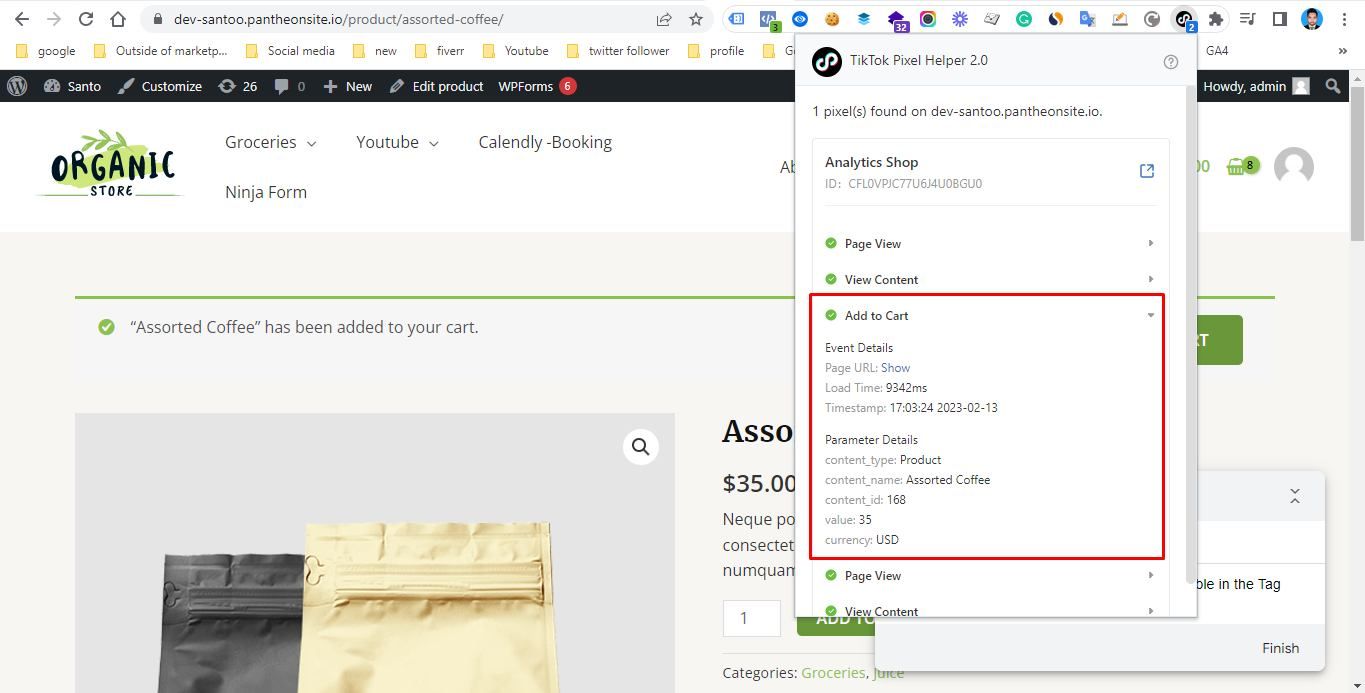Open the Chrome three-dot menu
Viewport: 1365px width, 693px height.
[x=1343, y=19]
